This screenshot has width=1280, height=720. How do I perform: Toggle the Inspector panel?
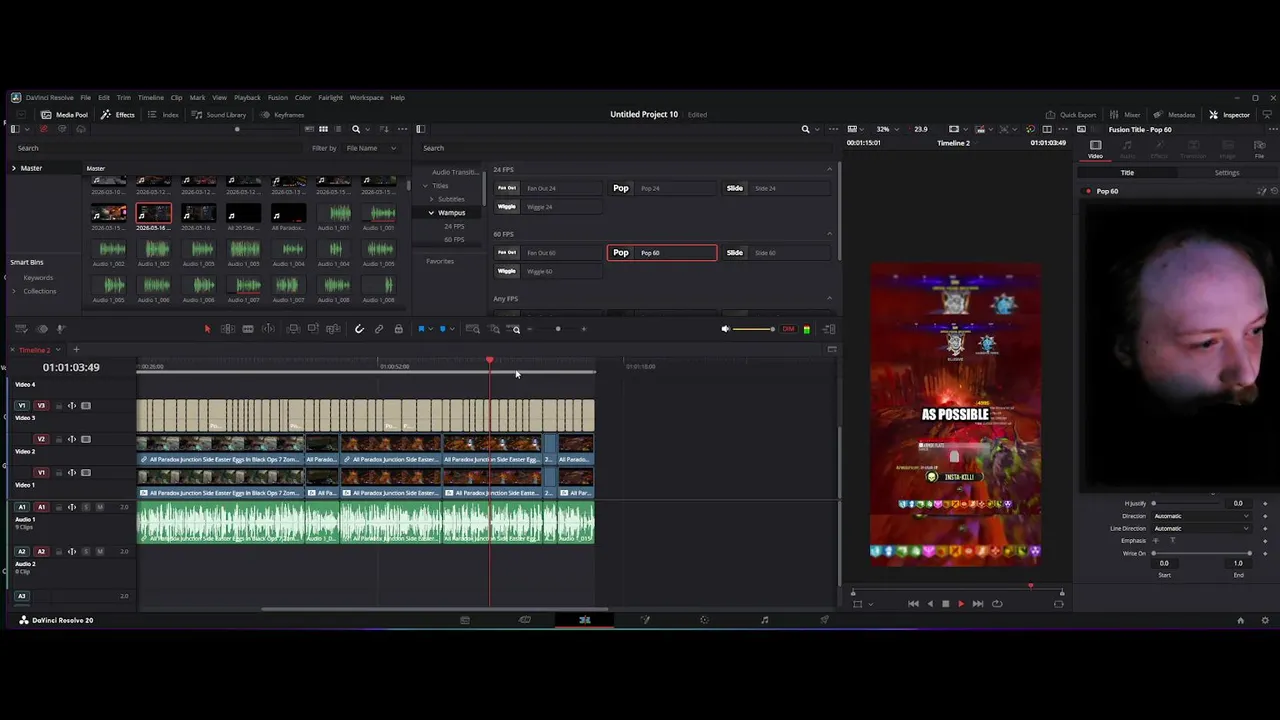pos(1229,115)
